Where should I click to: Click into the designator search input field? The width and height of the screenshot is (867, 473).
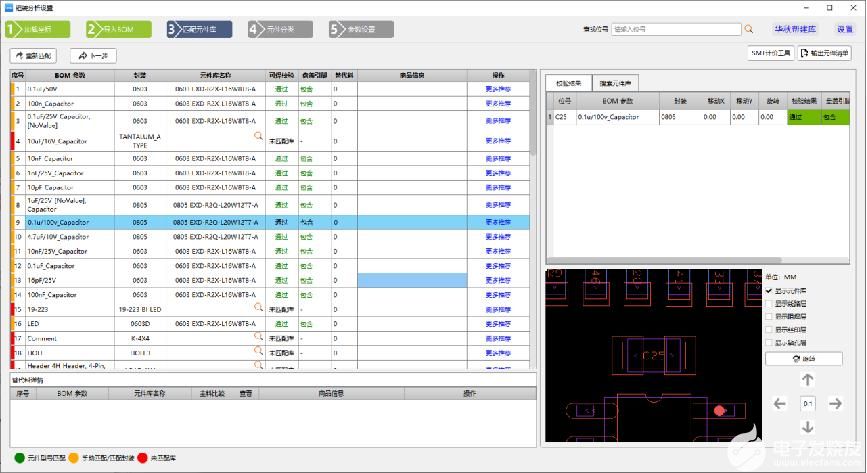pyautogui.click(x=676, y=29)
